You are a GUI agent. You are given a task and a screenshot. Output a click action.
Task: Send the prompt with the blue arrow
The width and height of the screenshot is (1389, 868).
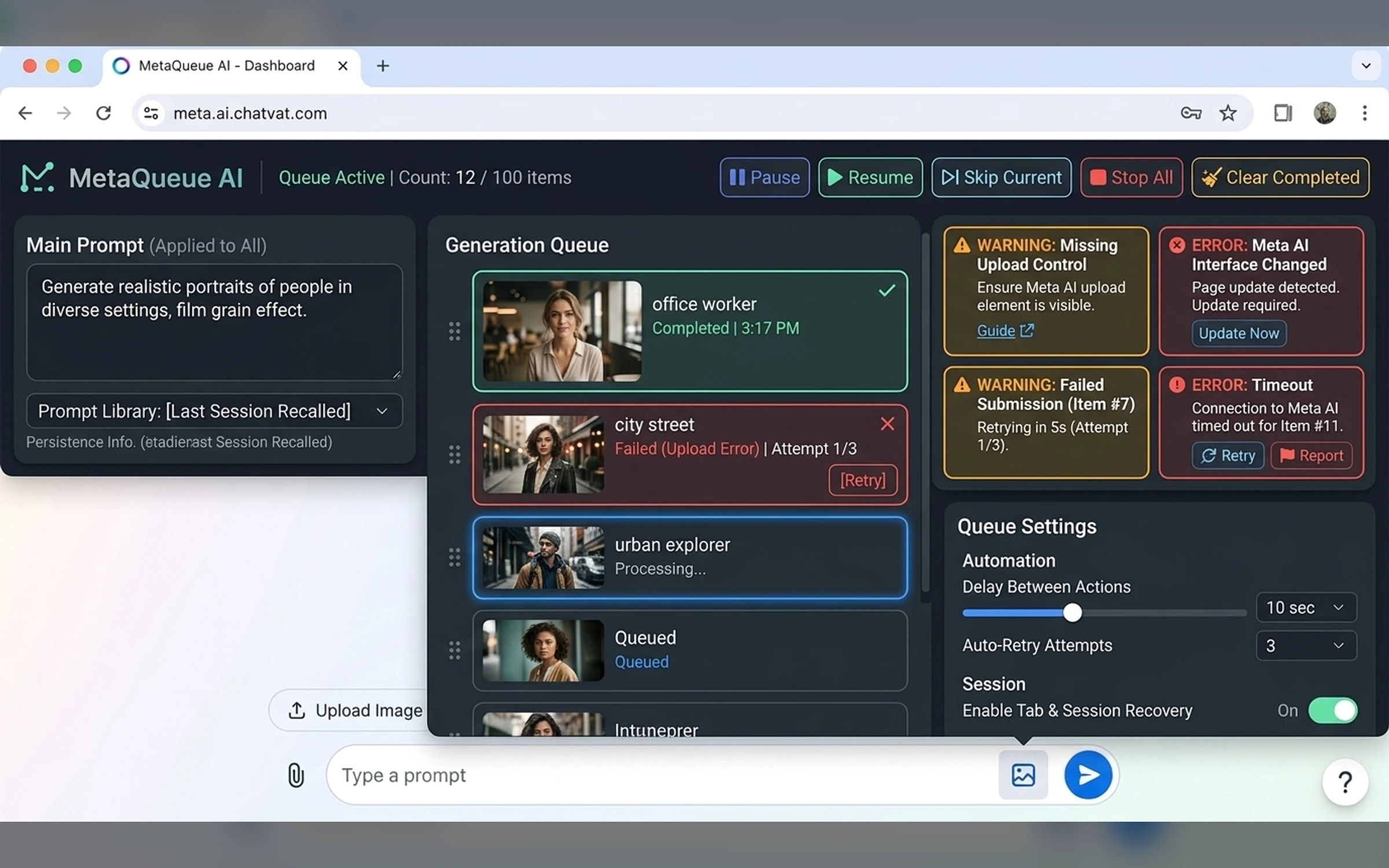pyautogui.click(x=1088, y=775)
